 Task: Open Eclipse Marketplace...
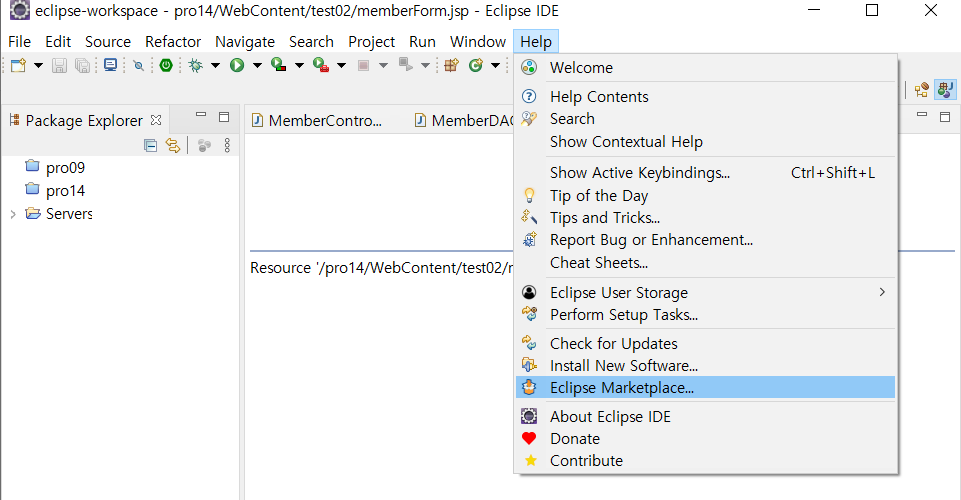pos(705,387)
